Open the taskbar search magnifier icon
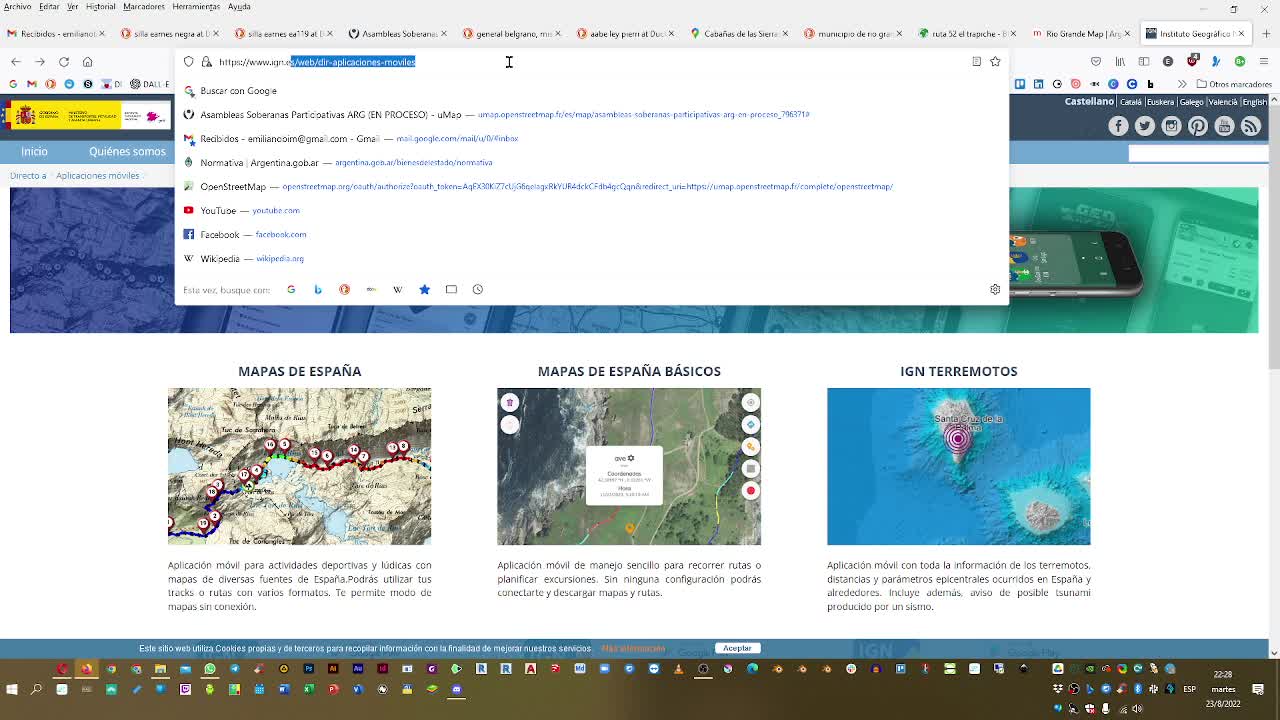Viewport: 1280px width, 720px height. click(x=37, y=689)
